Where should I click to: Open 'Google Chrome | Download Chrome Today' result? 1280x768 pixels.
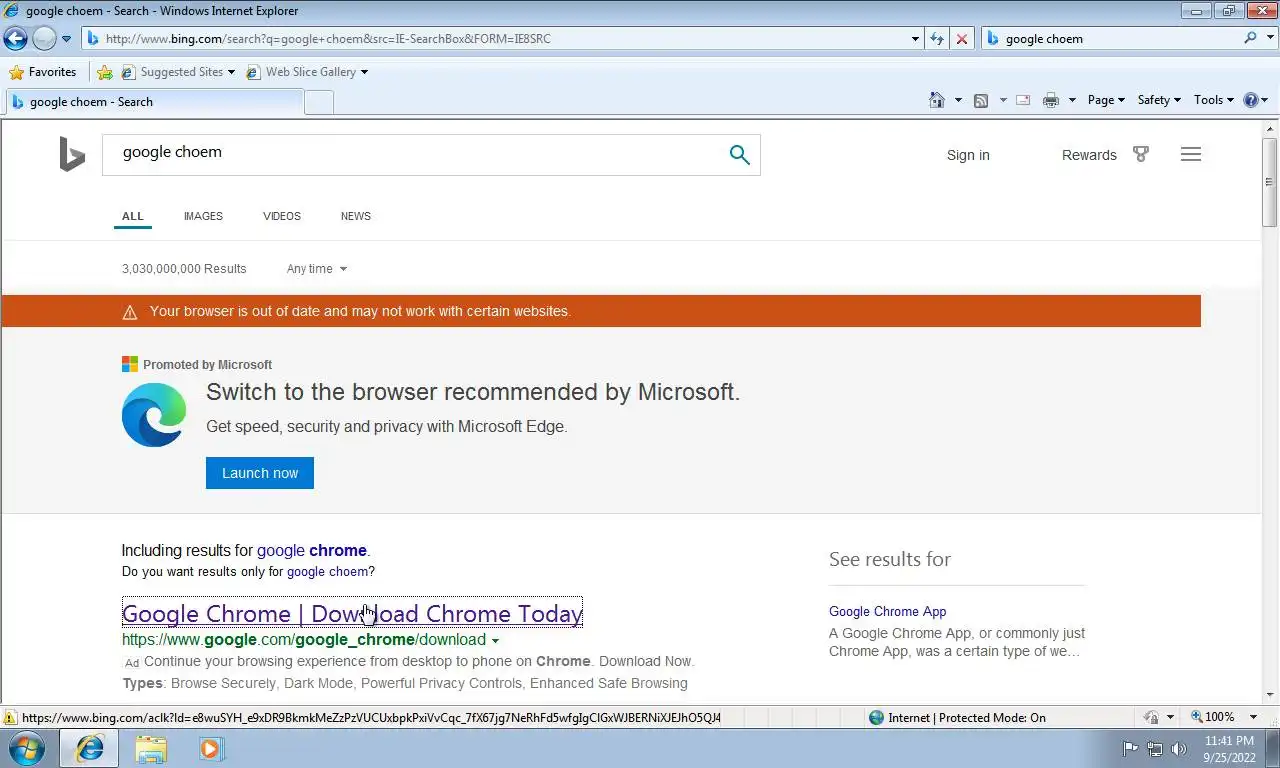point(352,613)
